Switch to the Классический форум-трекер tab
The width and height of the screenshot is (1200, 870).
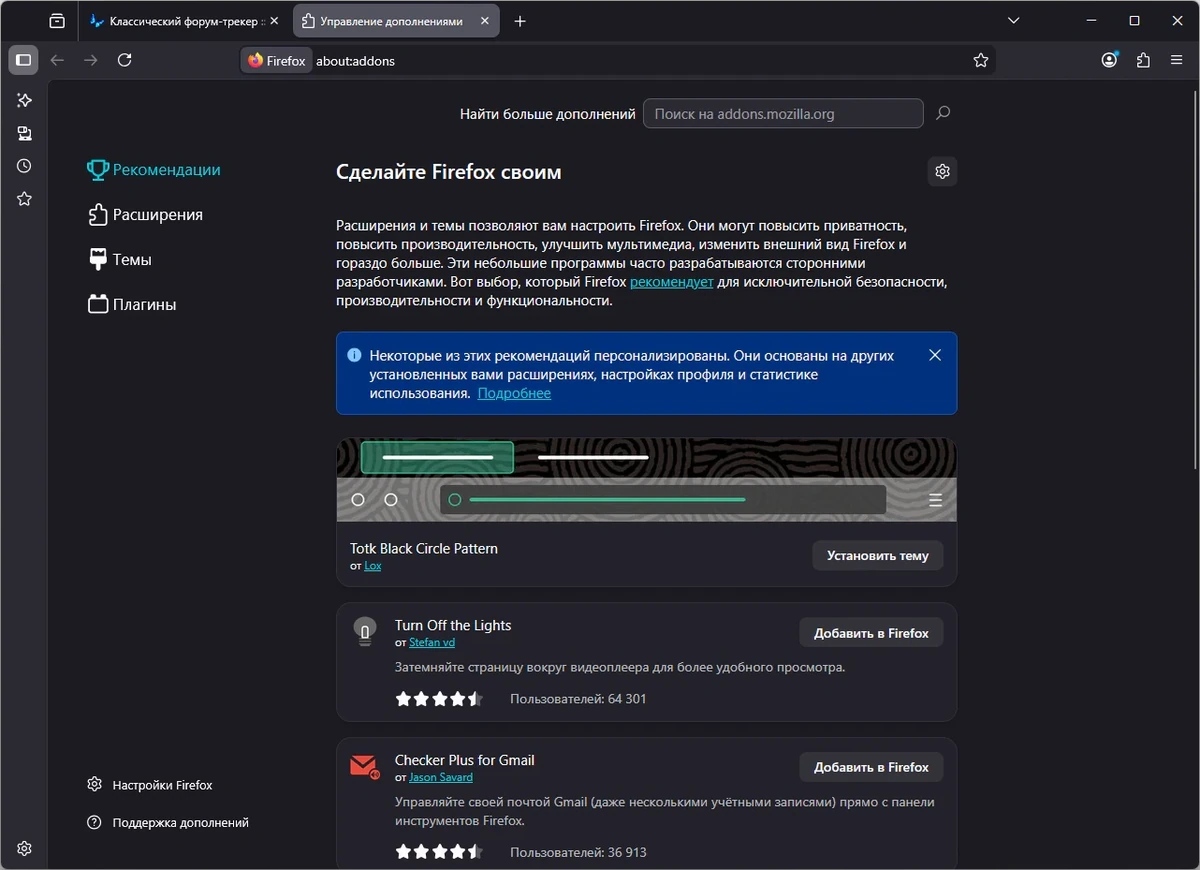tap(184, 21)
